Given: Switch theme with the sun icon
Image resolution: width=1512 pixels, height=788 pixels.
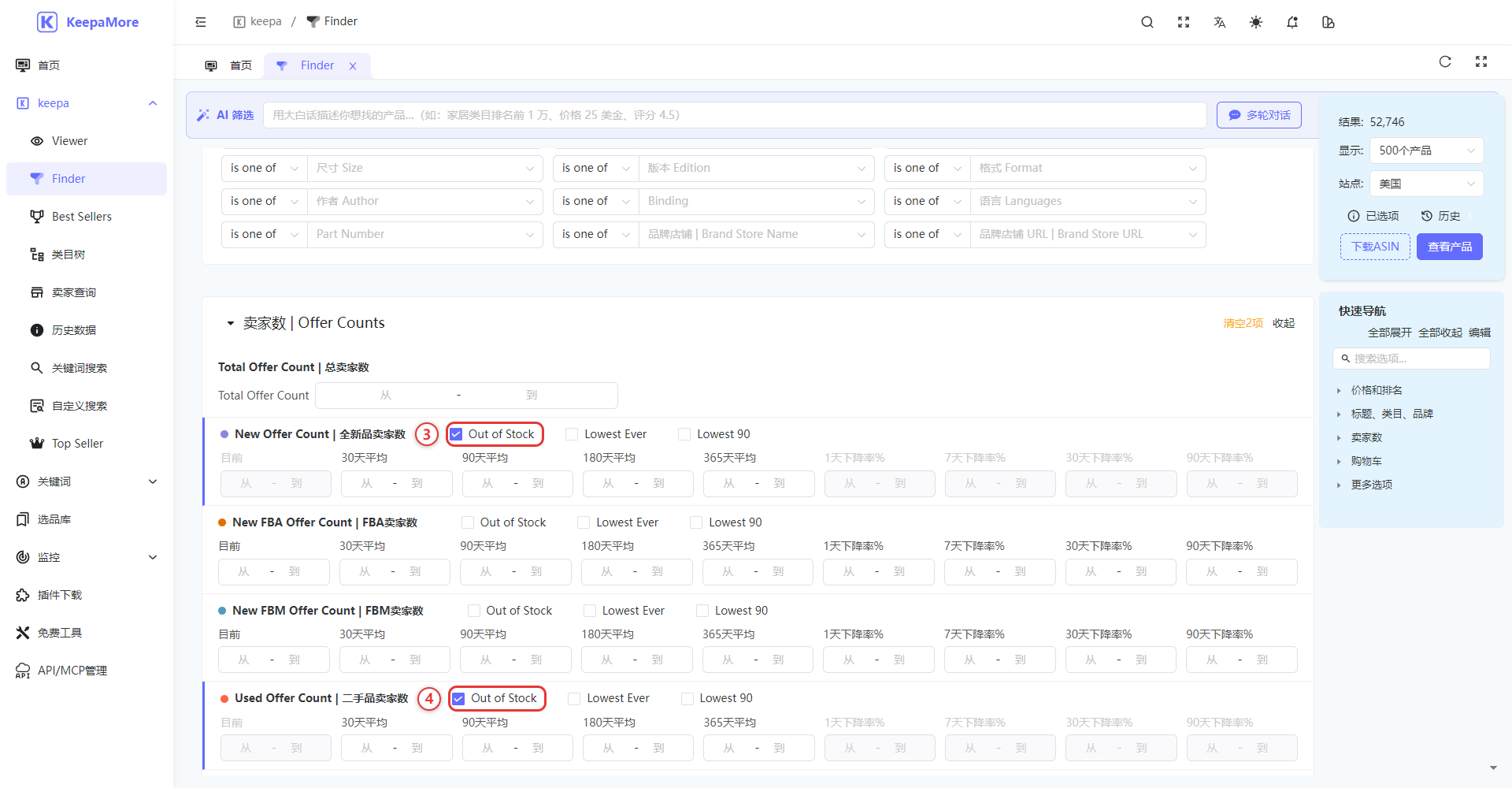Looking at the screenshot, I should (x=1256, y=22).
